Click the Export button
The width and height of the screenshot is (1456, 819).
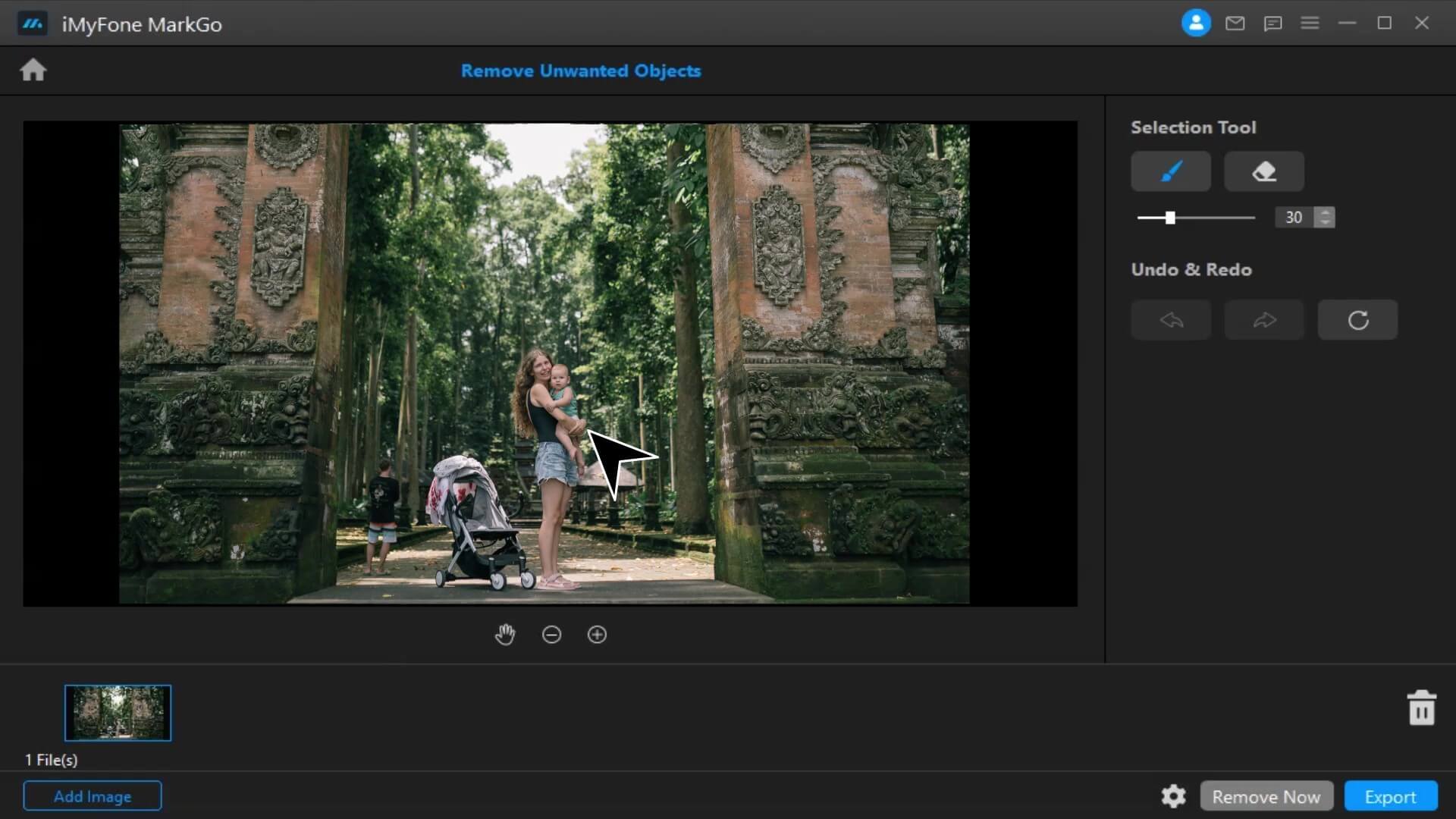tap(1391, 796)
